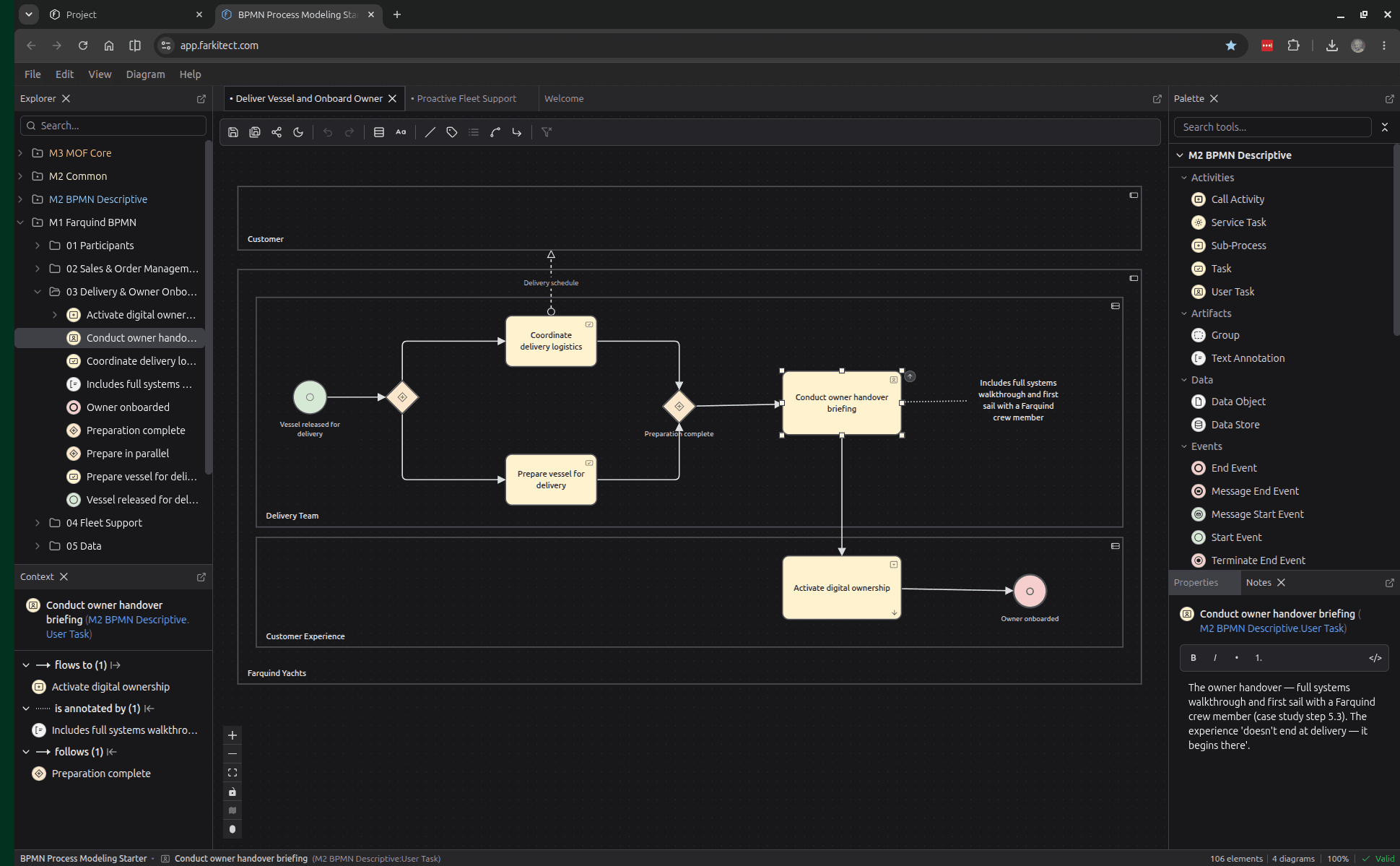Collapse the 'flows to (1)' relation group
Screen dimensions: 1400x866
pyautogui.click(x=26, y=665)
